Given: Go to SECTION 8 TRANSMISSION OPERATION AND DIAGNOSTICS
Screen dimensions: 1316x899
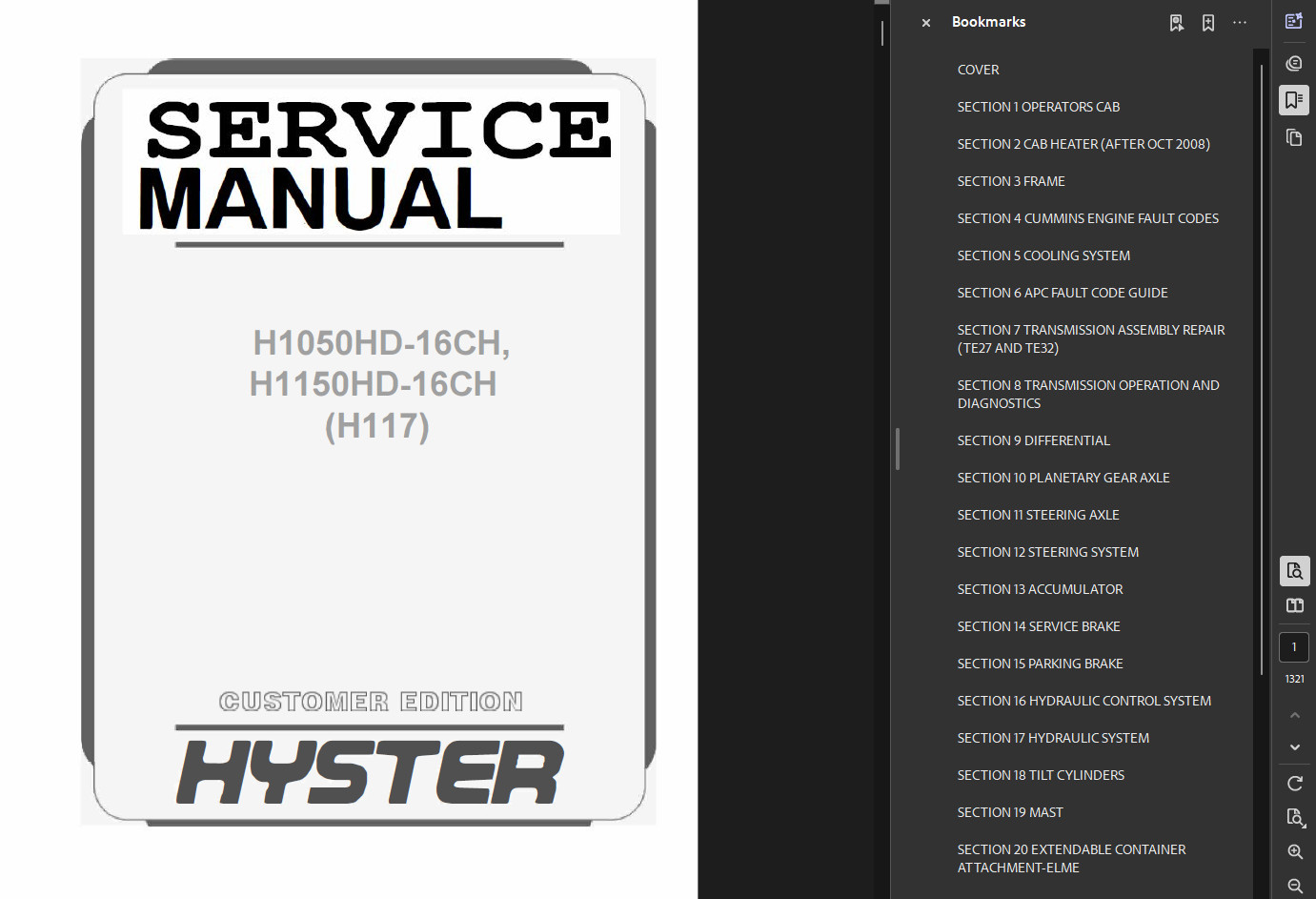Looking at the screenshot, I should pos(1087,394).
